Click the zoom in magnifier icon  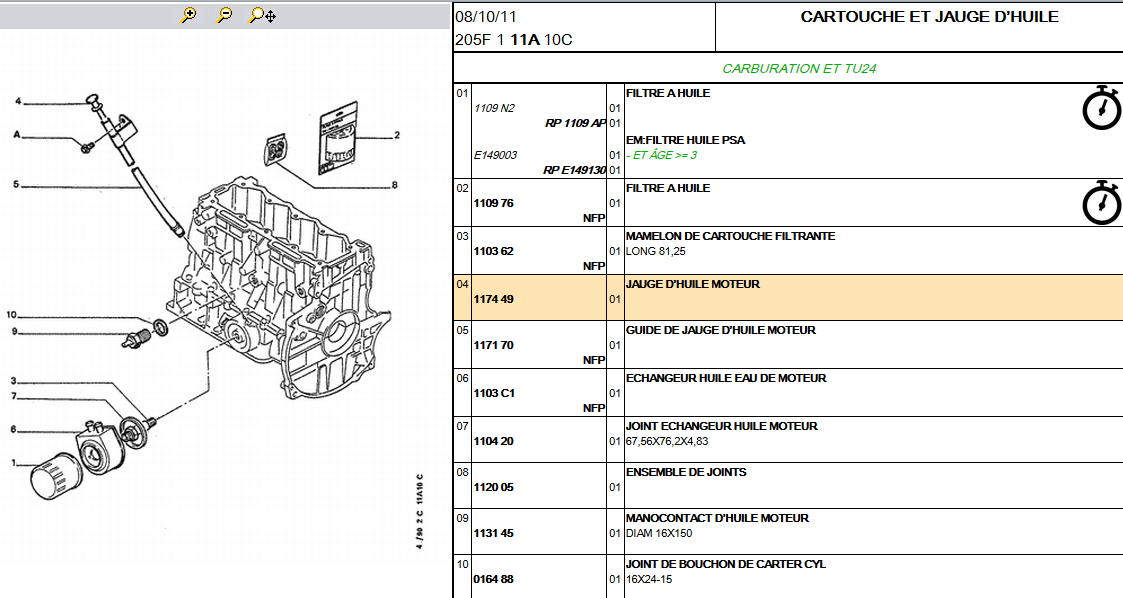click(x=189, y=15)
